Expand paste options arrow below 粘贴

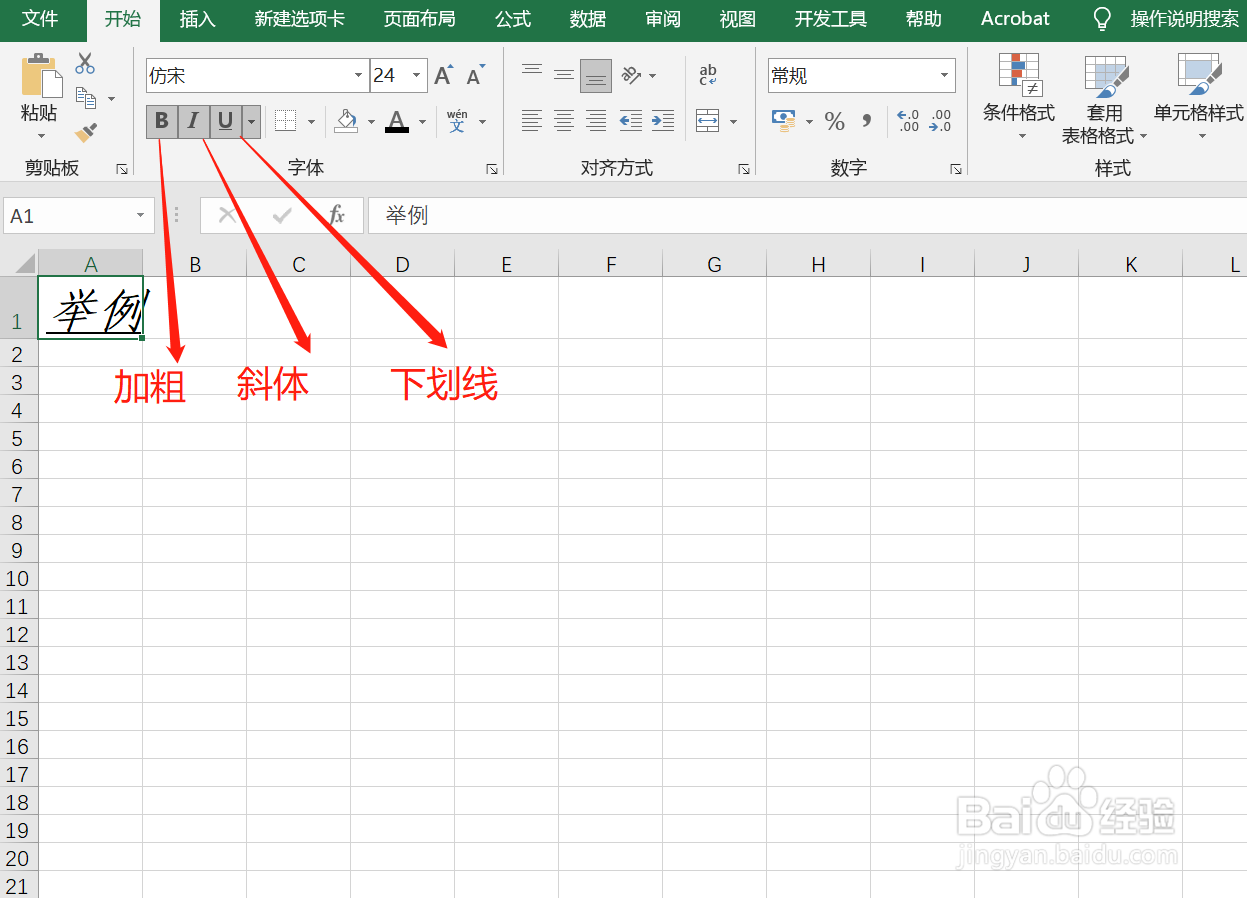(x=41, y=136)
